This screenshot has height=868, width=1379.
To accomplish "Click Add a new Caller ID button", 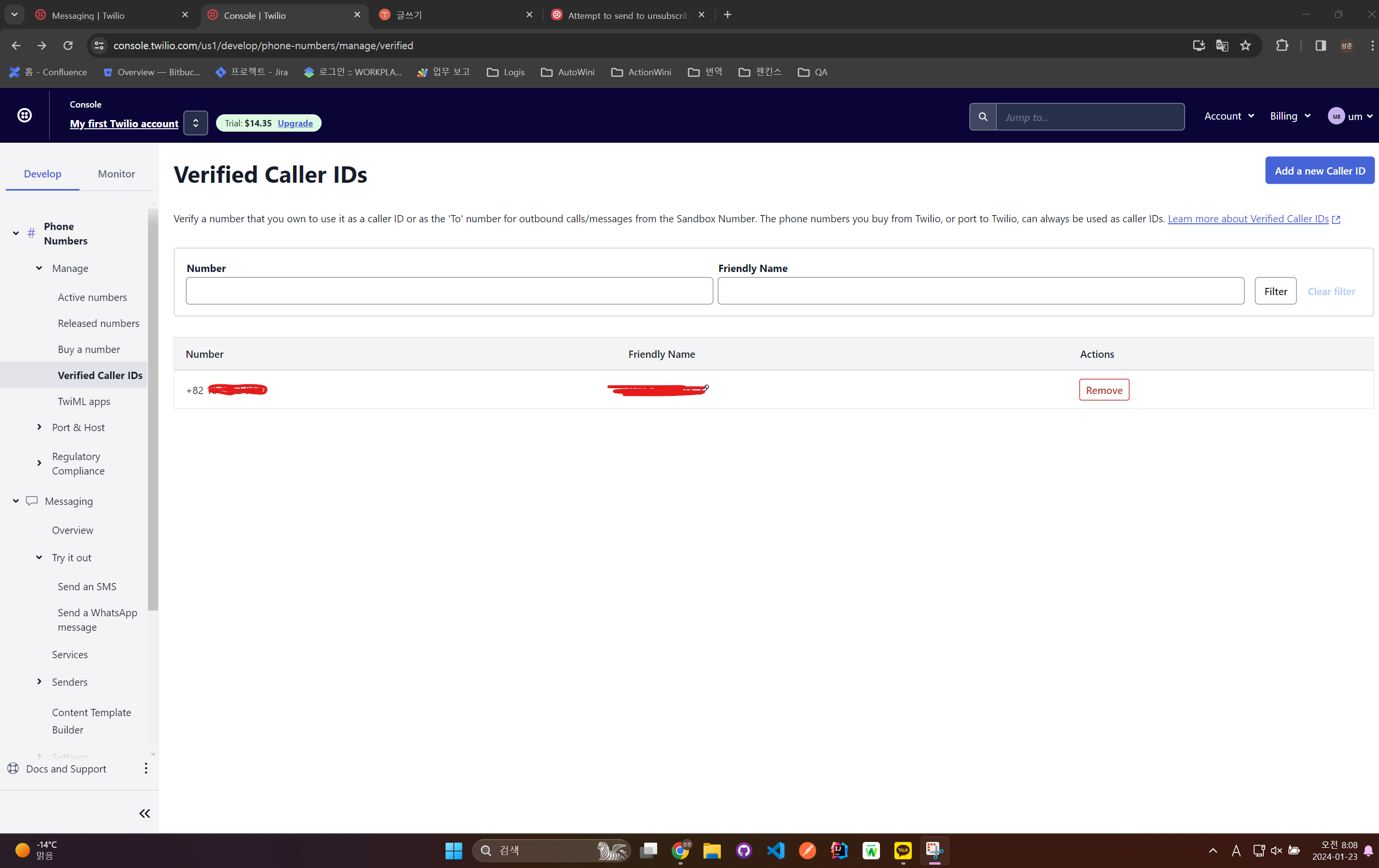I will (x=1319, y=171).
